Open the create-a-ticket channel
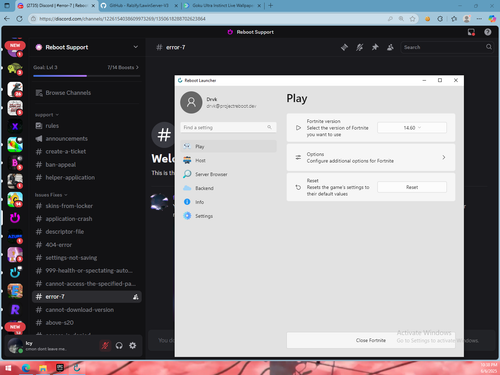This screenshot has height=375, width=500. 87,152
